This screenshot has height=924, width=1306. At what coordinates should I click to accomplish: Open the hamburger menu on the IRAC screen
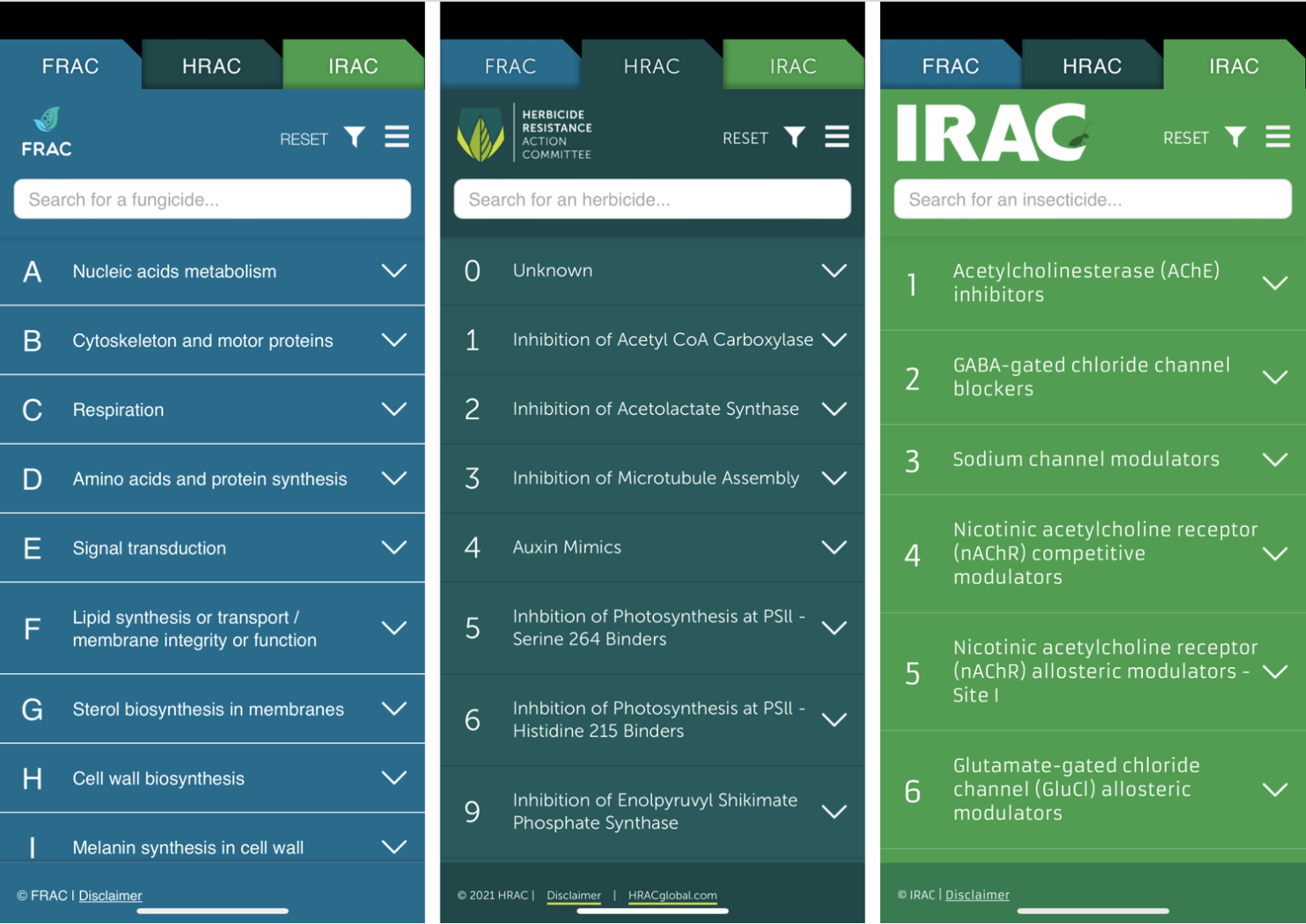click(1277, 137)
